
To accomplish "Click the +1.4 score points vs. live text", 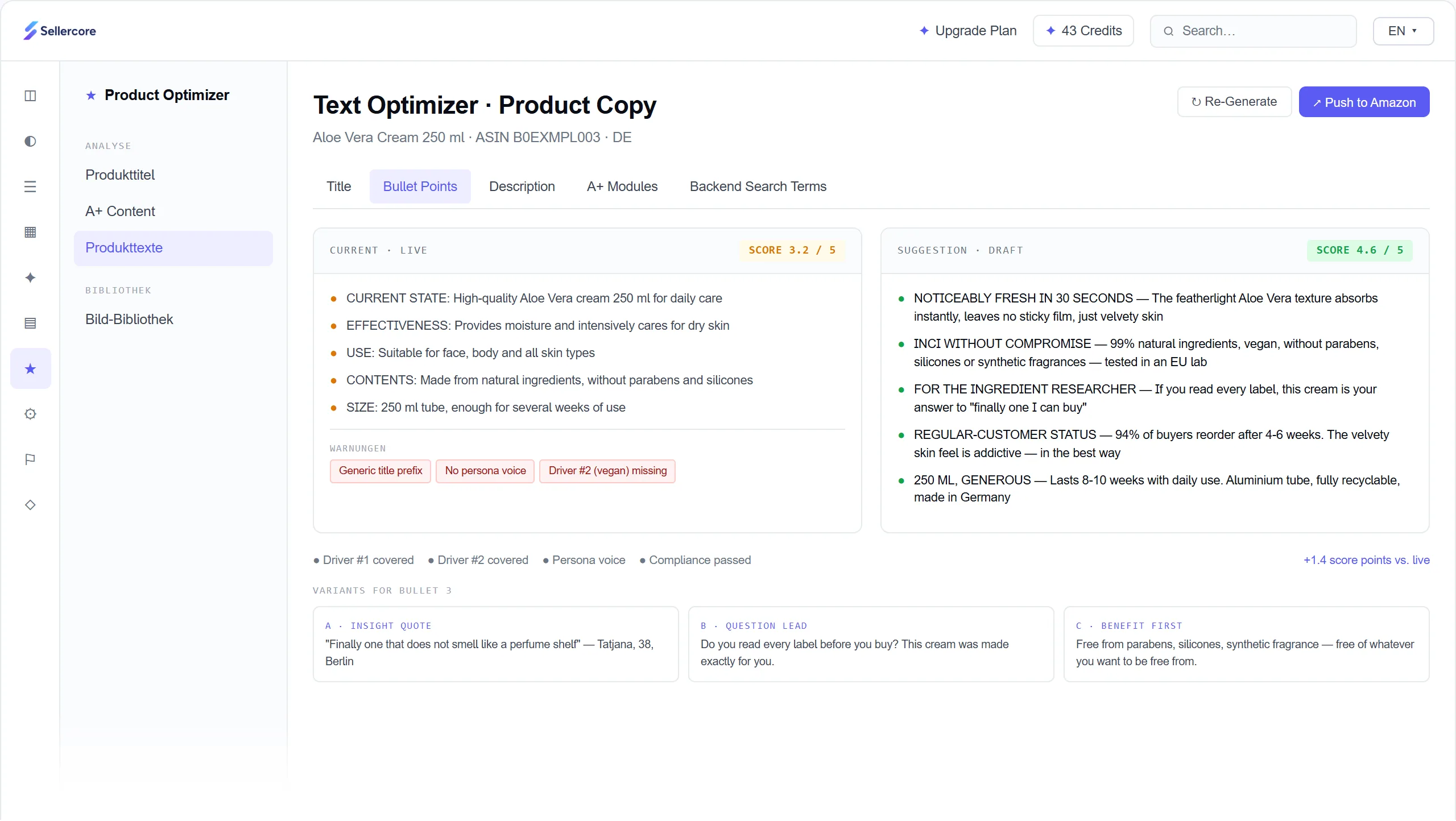I will (1366, 560).
